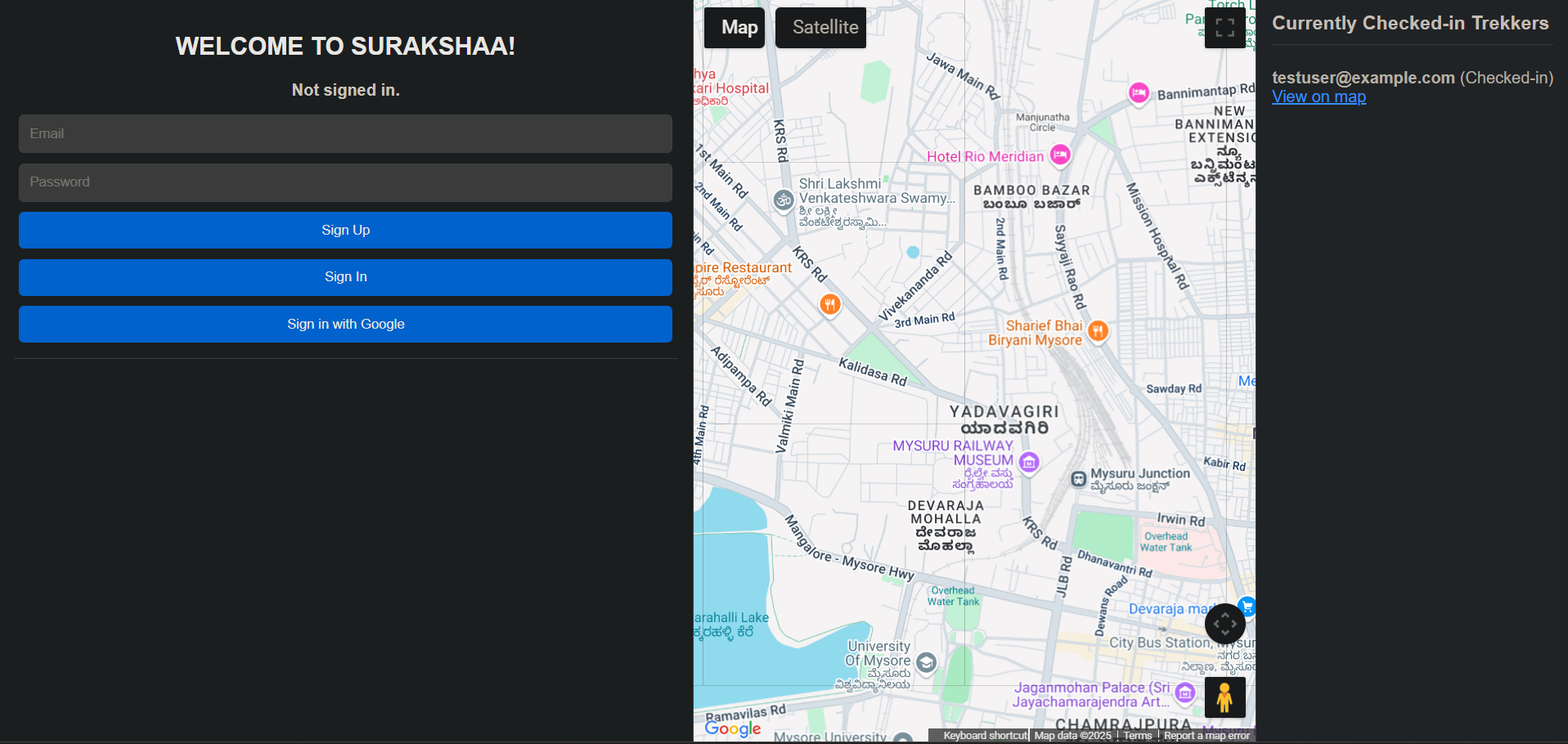Image resolution: width=1568 pixels, height=744 pixels.
Task: Toggle fullscreen map view
Action: coord(1224,28)
